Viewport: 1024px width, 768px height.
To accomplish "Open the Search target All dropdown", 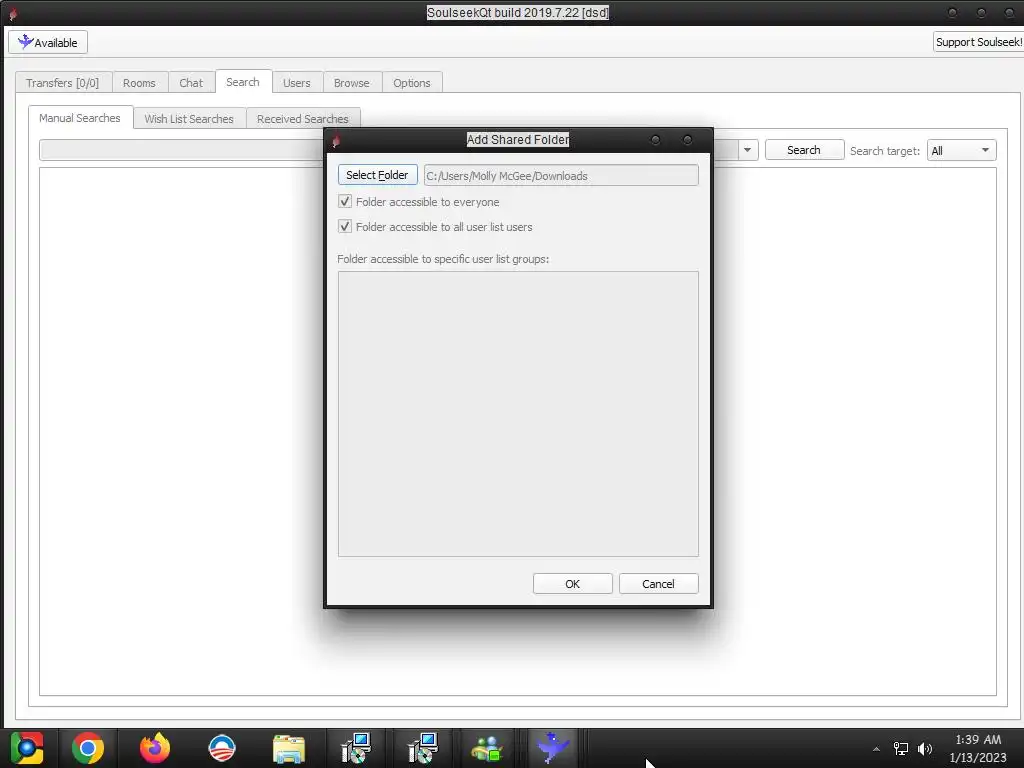I will coord(961,150).
